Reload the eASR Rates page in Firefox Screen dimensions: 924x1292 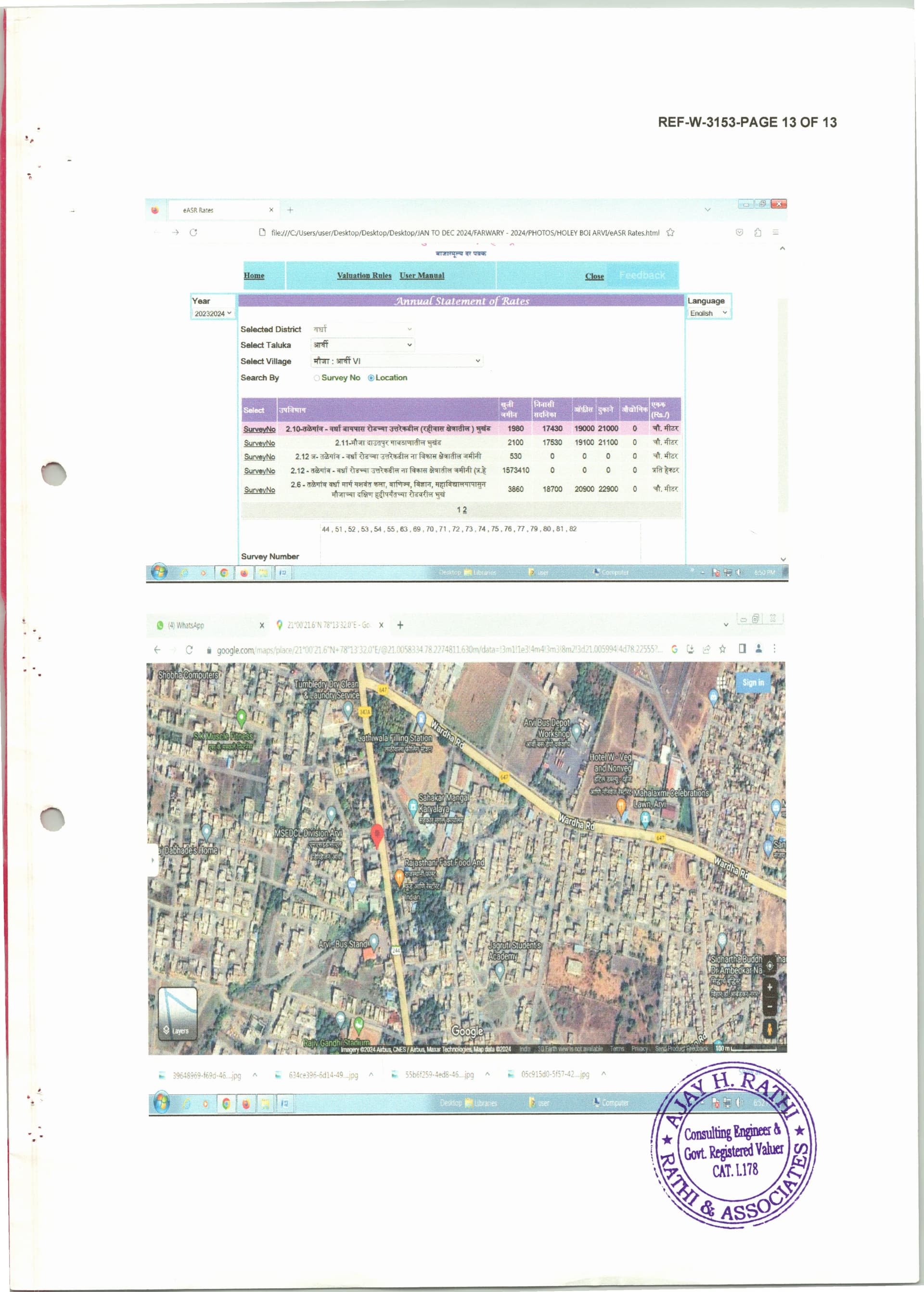click(x=193, y=232)
